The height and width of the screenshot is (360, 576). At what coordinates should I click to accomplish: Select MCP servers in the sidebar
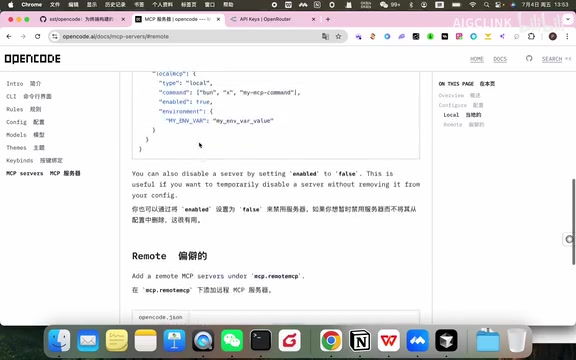[43, 173]
